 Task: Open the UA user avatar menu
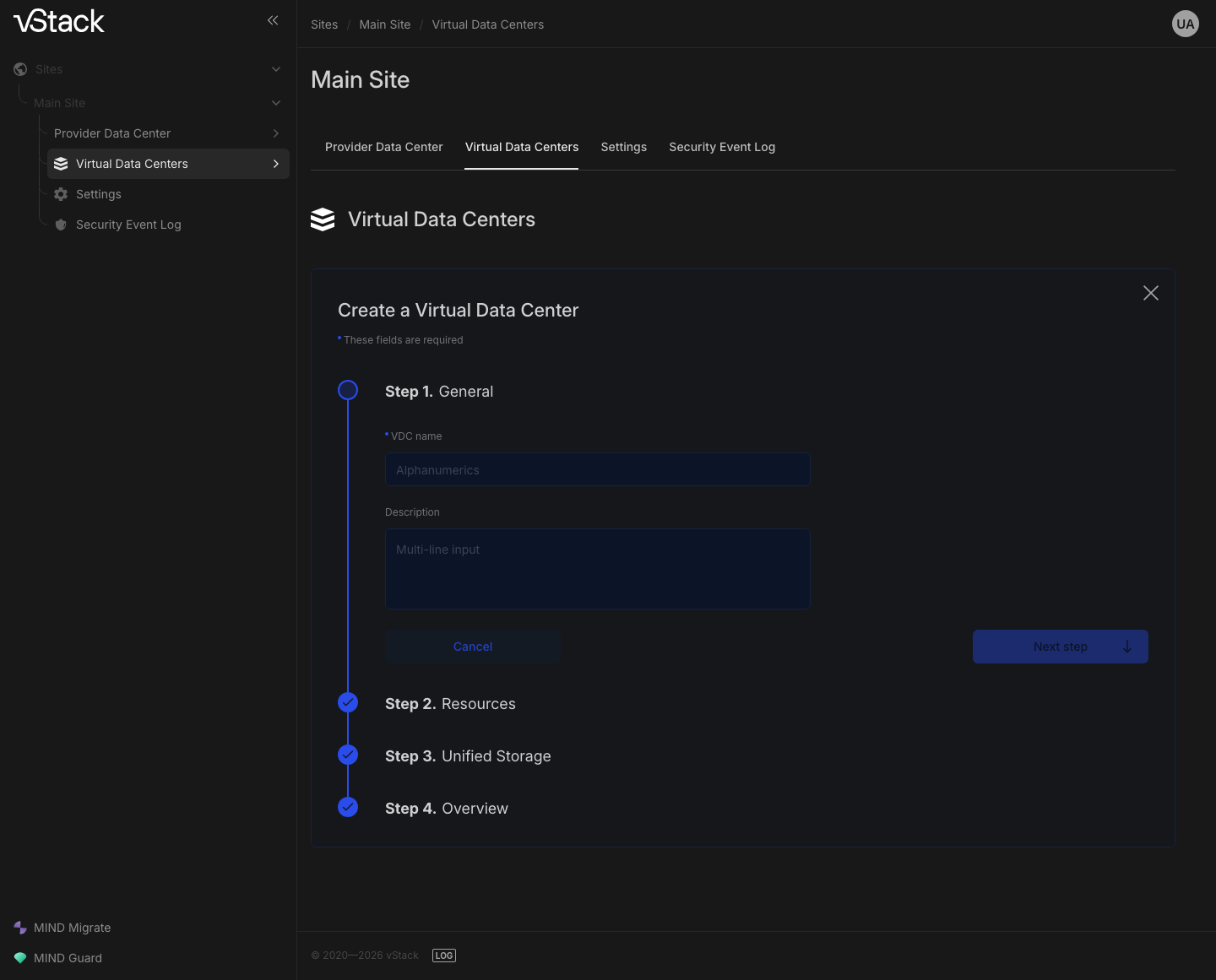pos(1186,24)
